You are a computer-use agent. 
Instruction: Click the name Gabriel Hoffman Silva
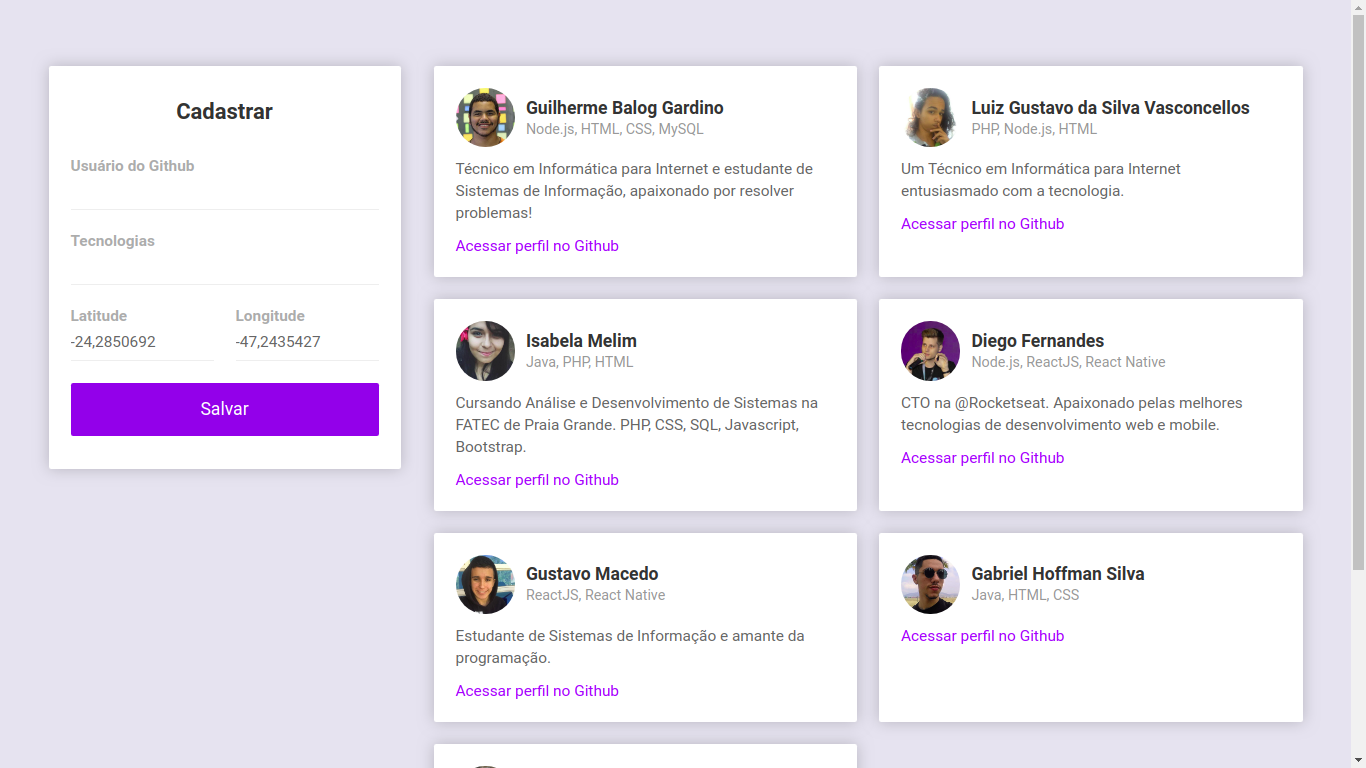(1058, 574)
